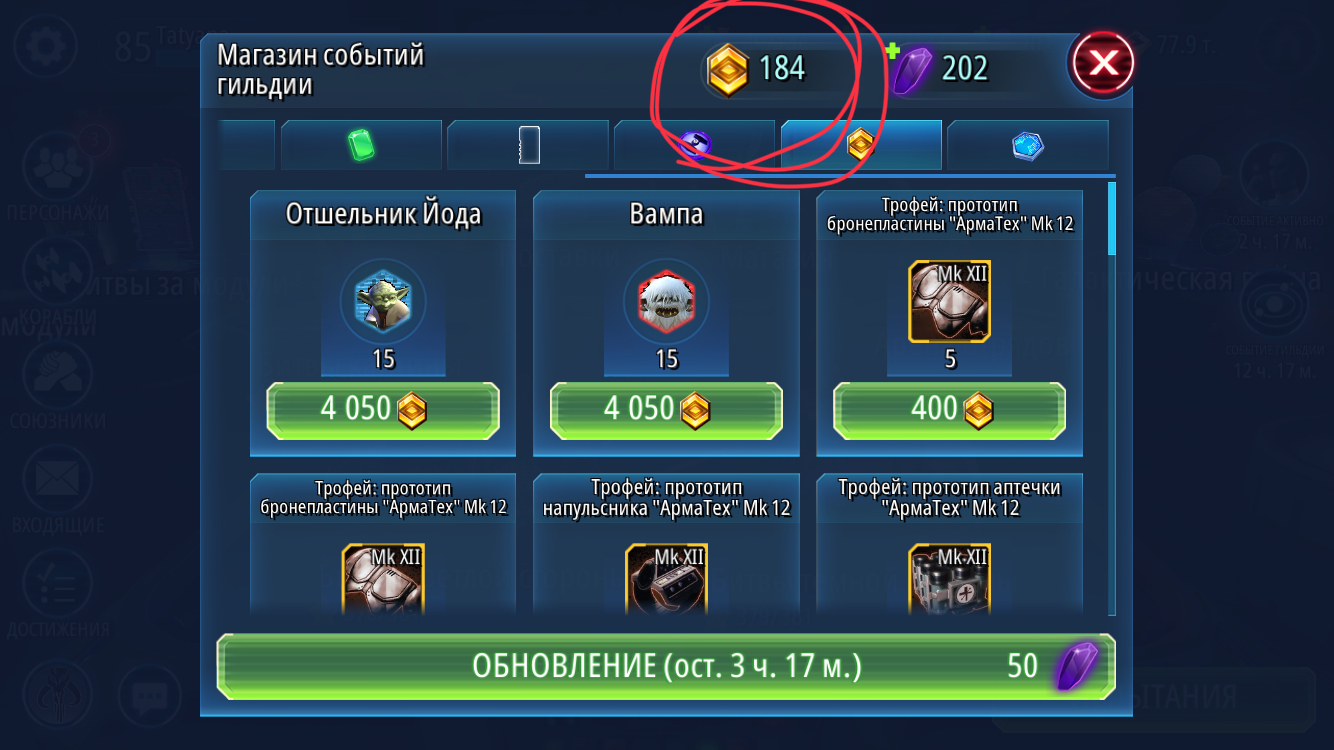This screenshot has width=1334, height=750.
Task: Select the Mk XII ArmaTek wrist band item
Action: [666, 578]
